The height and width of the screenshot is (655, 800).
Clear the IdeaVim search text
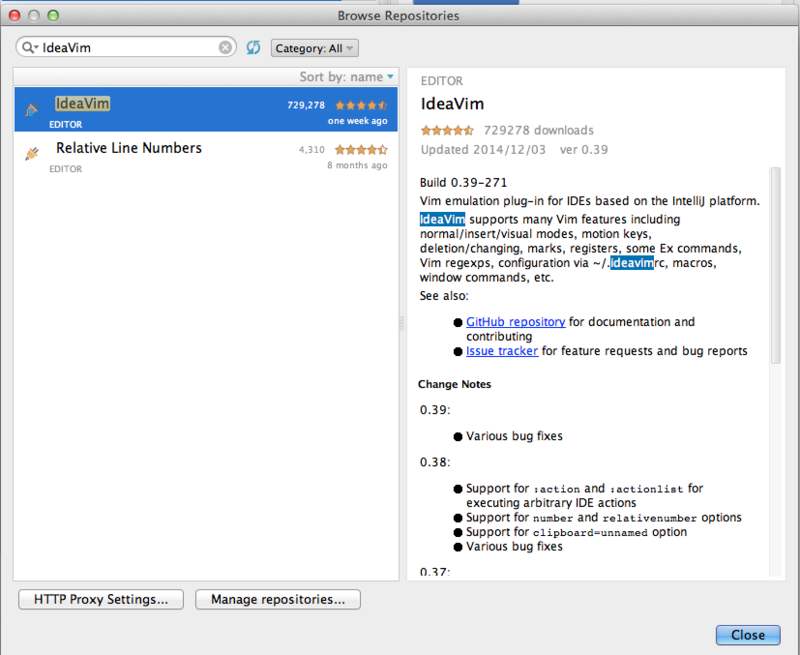coord(225,47)
